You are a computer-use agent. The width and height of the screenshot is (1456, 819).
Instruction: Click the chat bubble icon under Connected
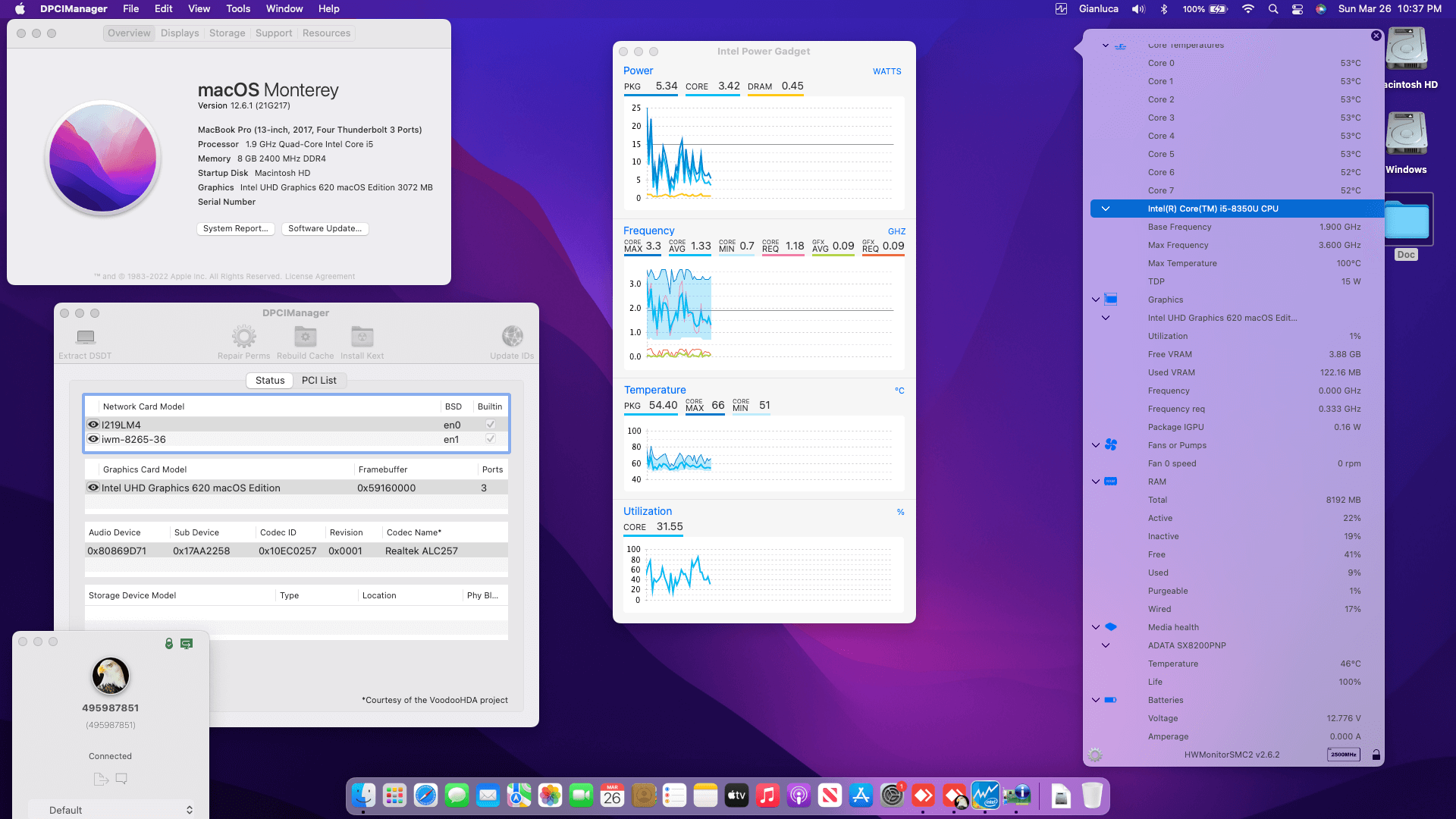coord(121,779)
